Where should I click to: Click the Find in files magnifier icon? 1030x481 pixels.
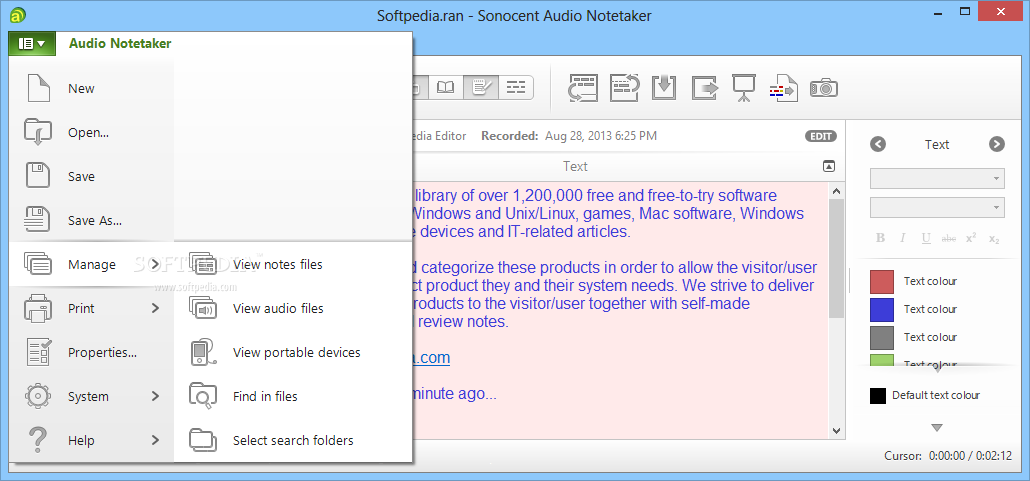tap(202, 396)
